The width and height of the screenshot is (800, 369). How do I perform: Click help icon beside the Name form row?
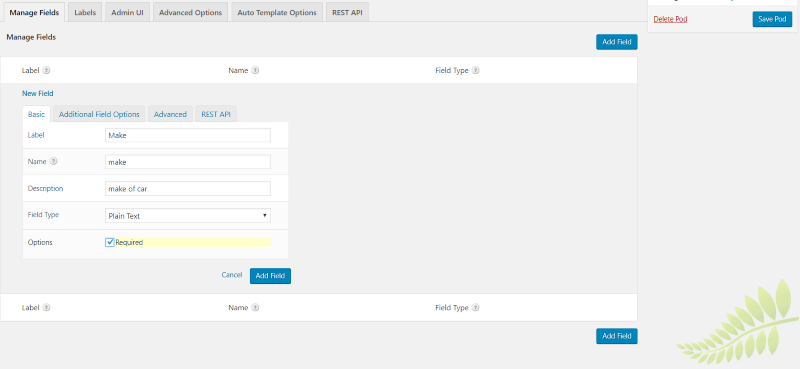click(x=54, y=161)
